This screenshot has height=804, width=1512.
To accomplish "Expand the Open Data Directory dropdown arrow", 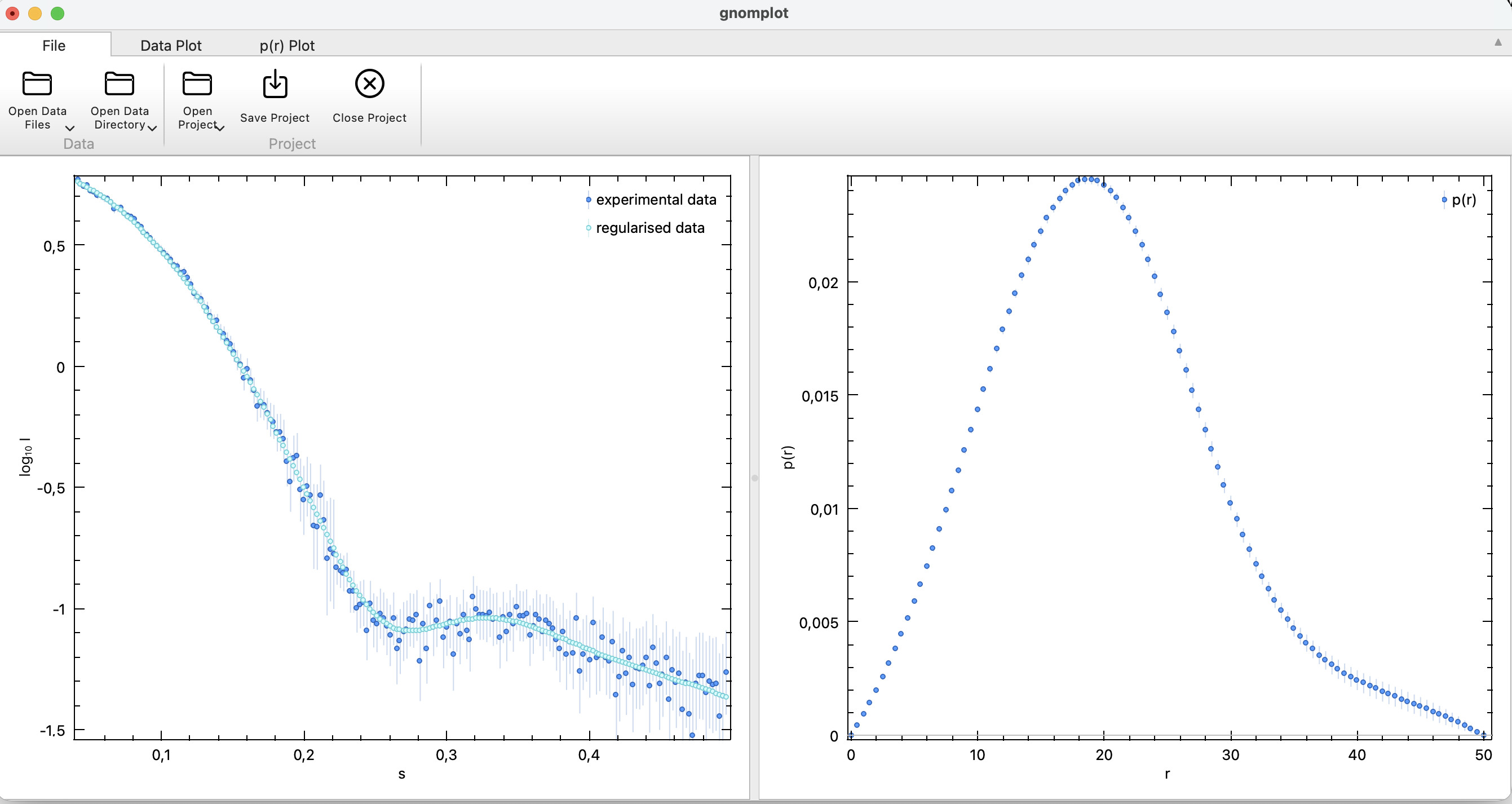I will [x=153, y=128].
